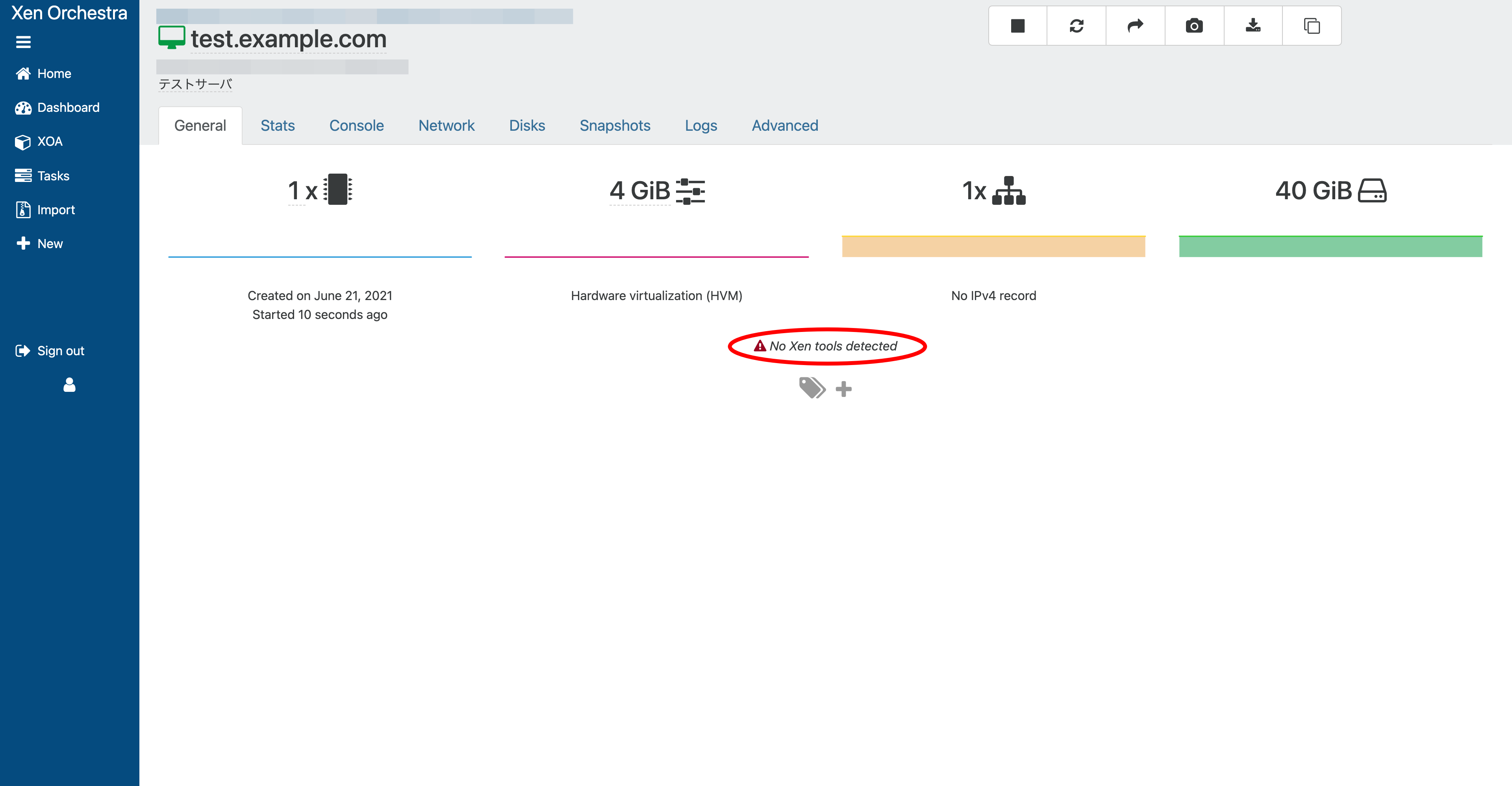Click 'Created on June 21, 2021' text

tap(320, 296)
